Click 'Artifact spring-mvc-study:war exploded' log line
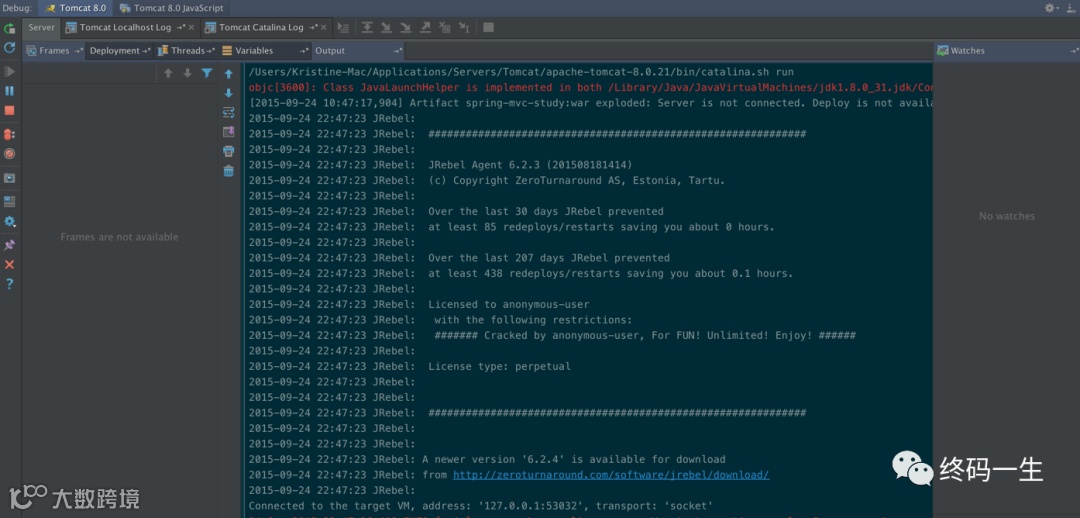This screenshot has width=1080, height=518. [591, 103]
